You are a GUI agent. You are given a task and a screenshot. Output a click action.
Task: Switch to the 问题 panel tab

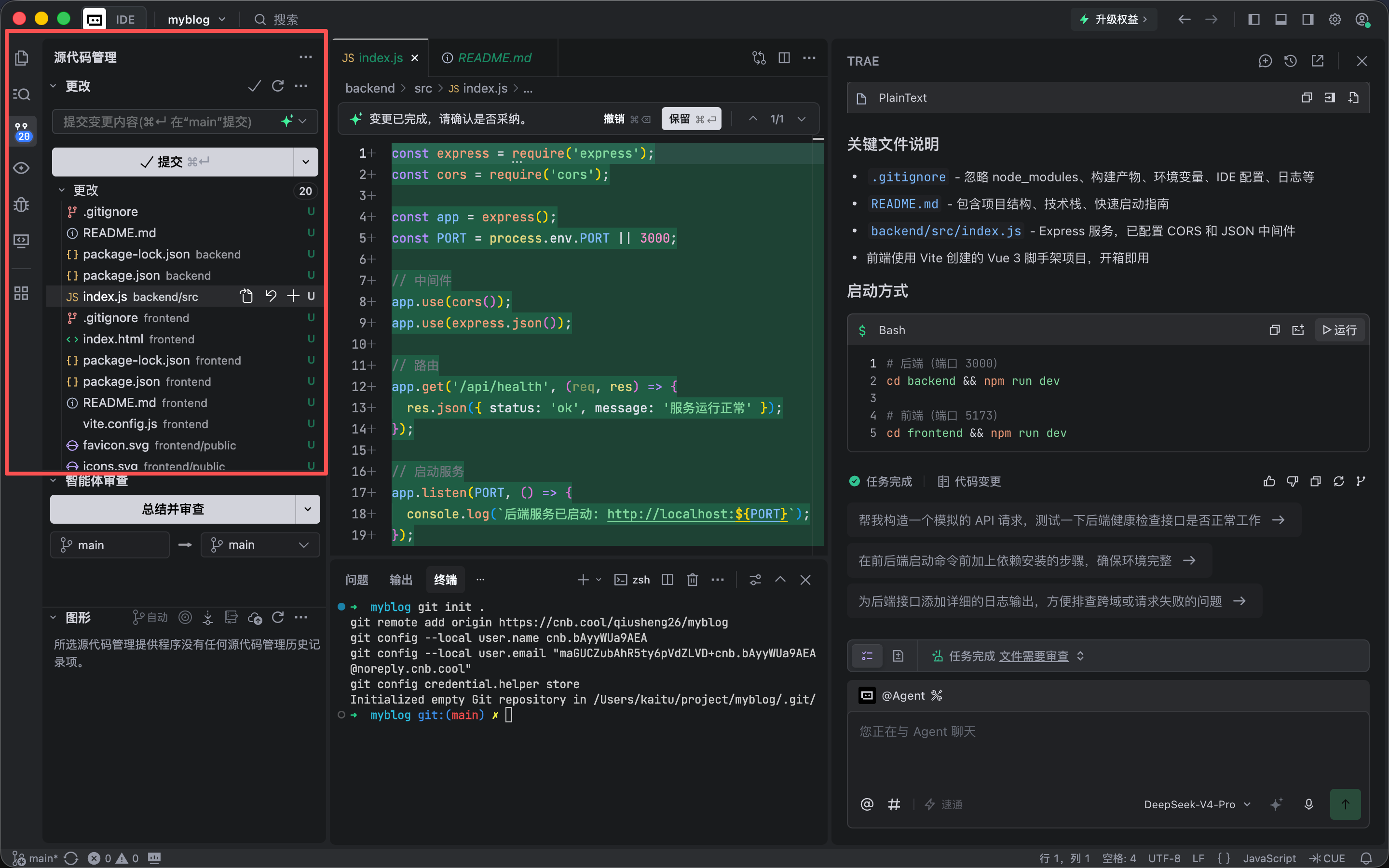[x=356, y=580]
